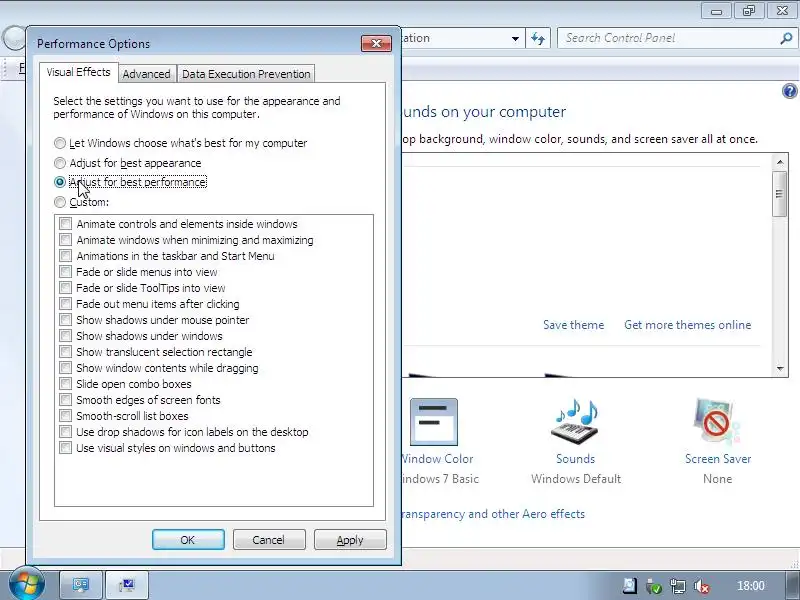Click the themes list scrollbar thumb

pos(780,194)
